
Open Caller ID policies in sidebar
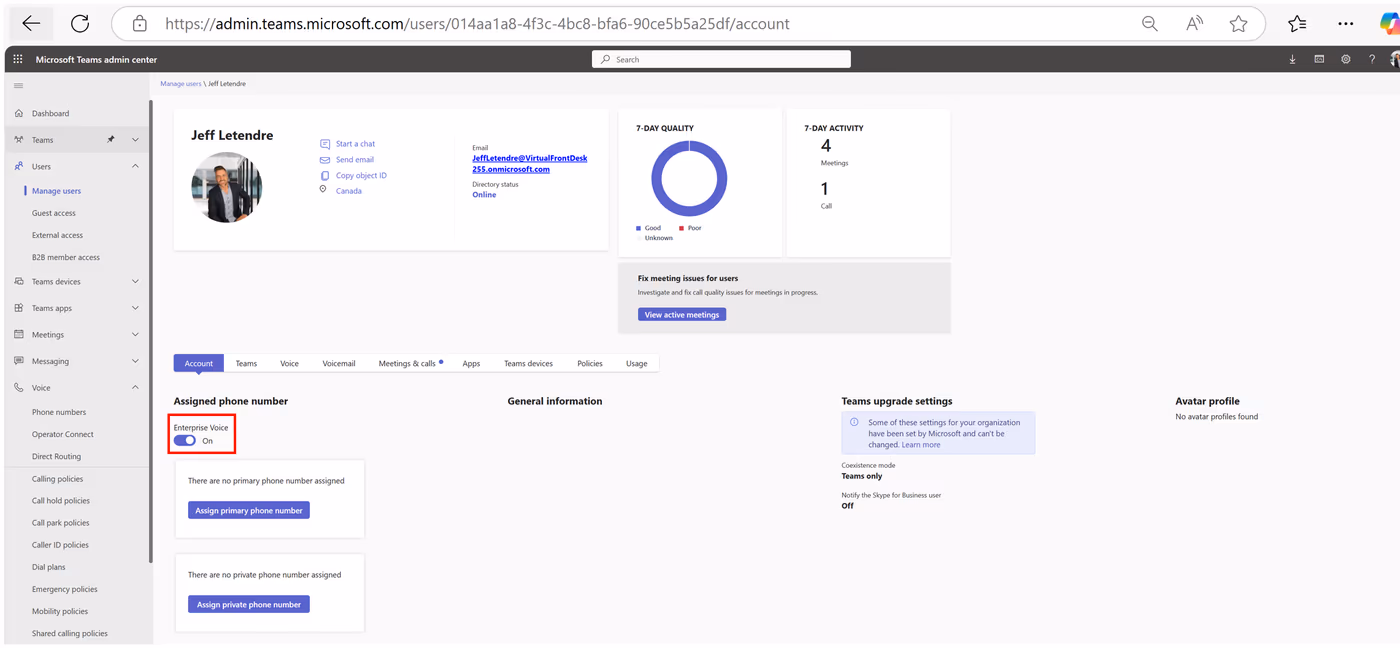click(x=60, y=545)
